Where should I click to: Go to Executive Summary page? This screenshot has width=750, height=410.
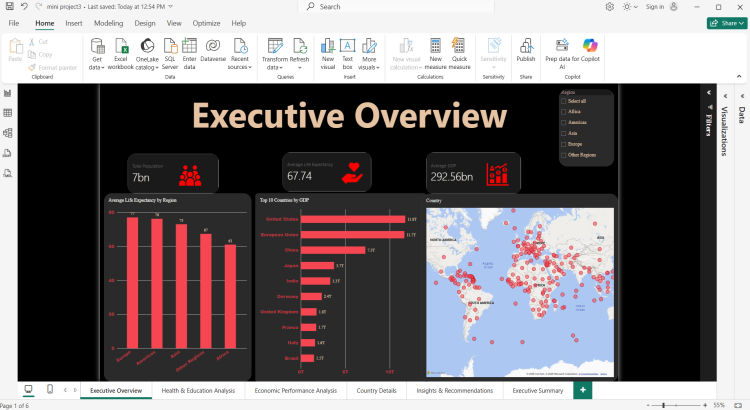(538, 390)
